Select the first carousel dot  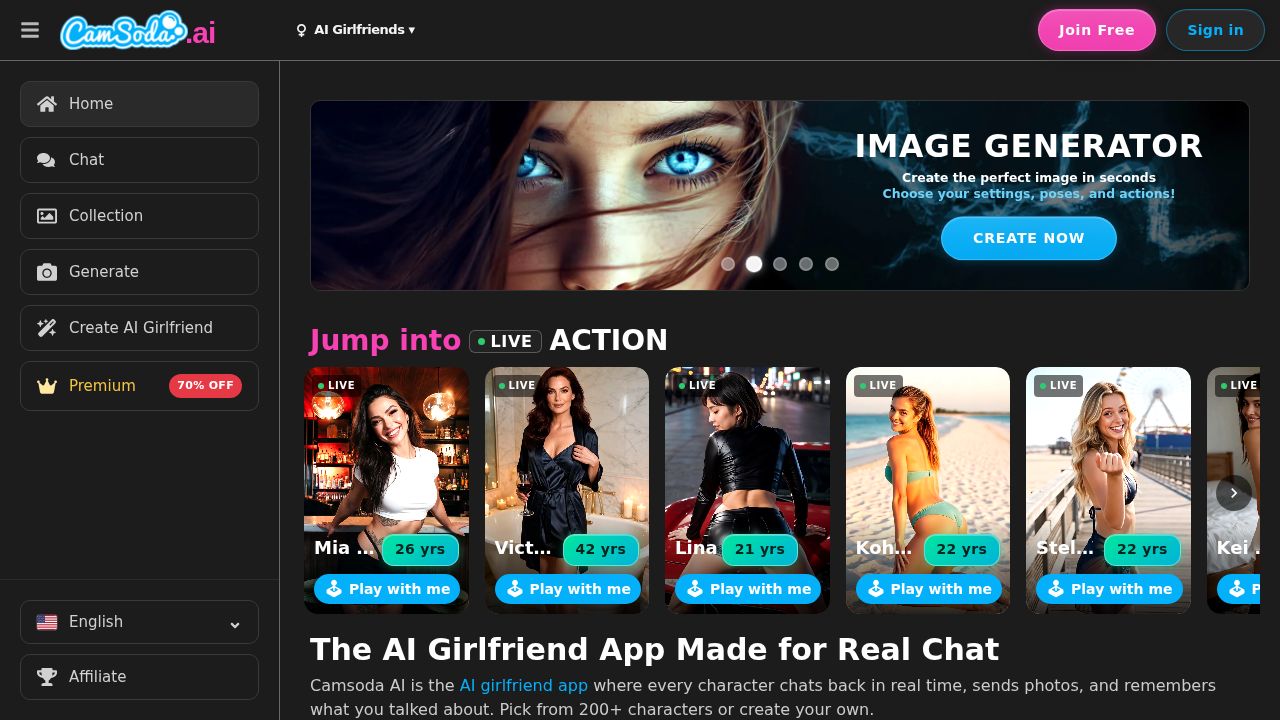pos(728,264)
